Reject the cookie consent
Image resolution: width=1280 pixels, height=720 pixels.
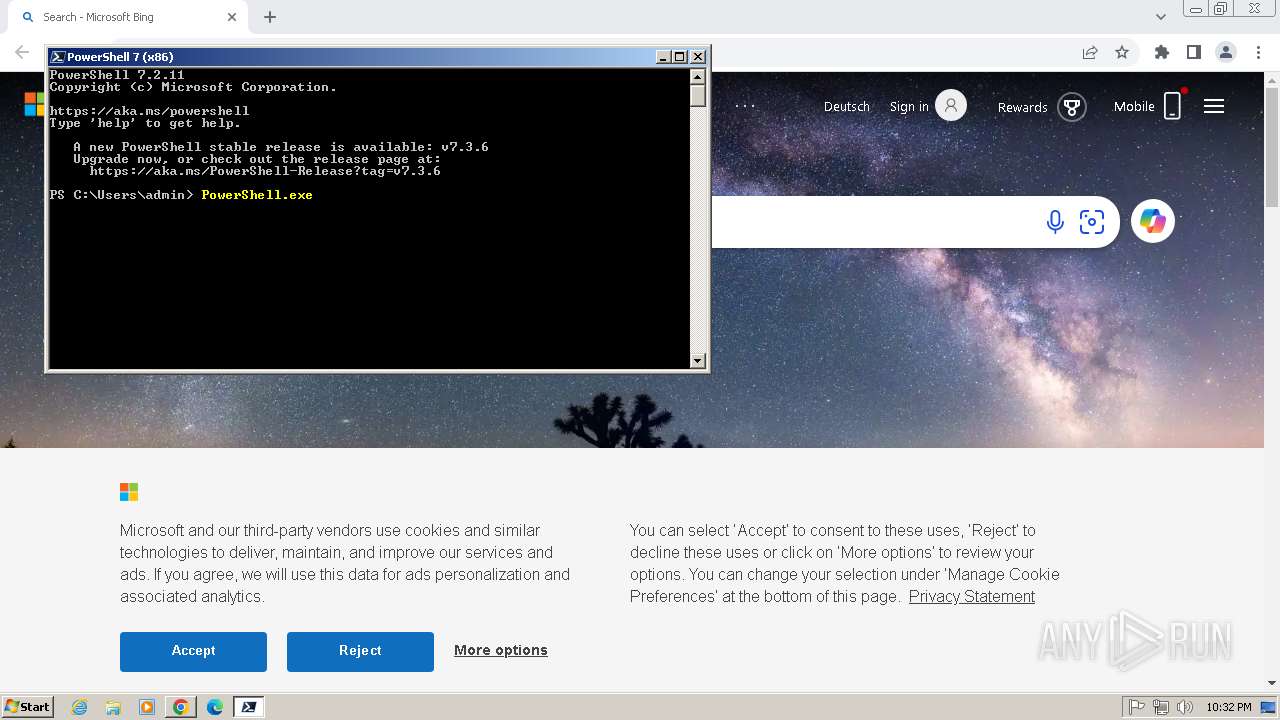(x=360, y=651)
